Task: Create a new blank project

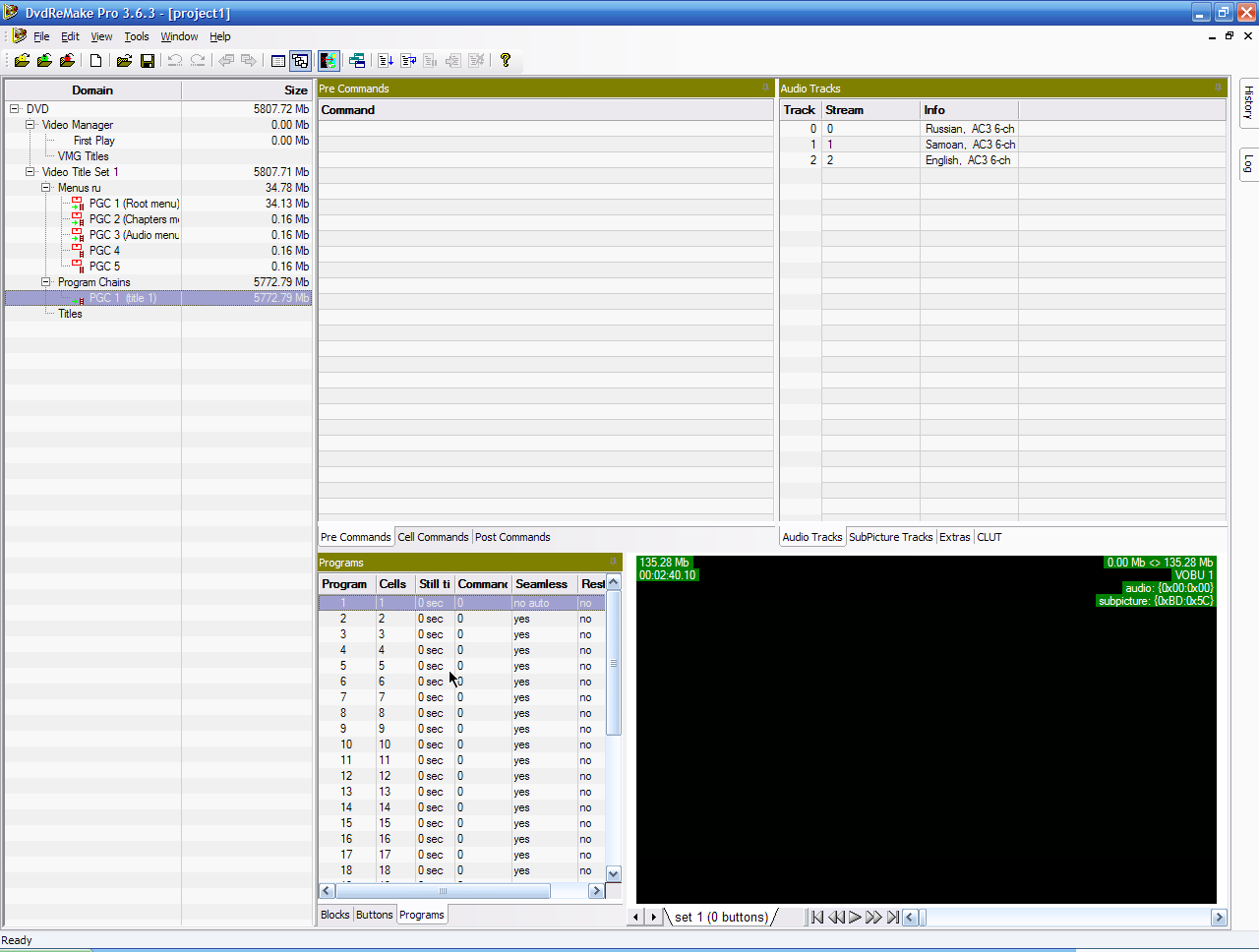Action: [x=96, y=60]
